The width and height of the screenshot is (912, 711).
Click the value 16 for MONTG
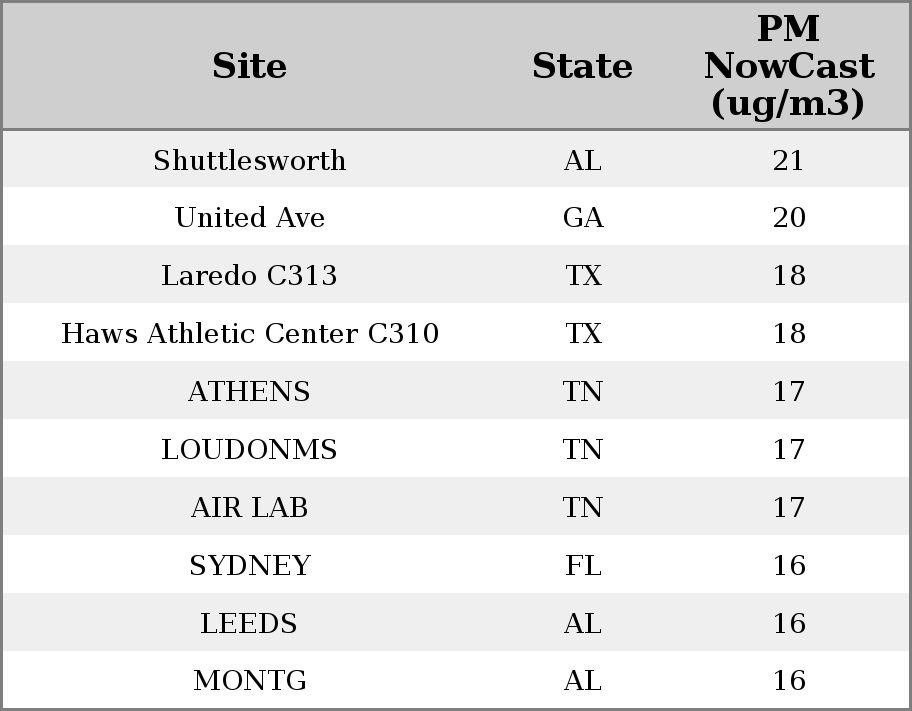click(789, 680)
